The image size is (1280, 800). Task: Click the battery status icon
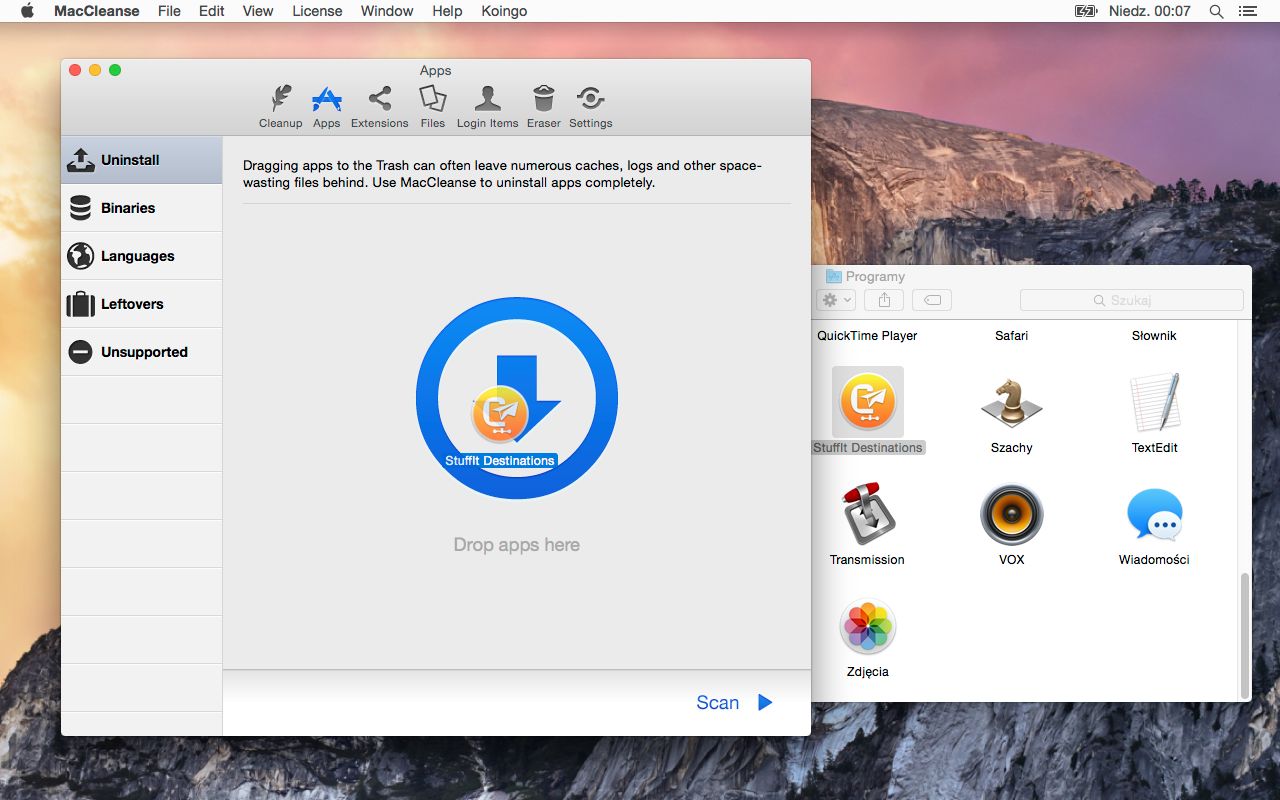coord(1086,11)
